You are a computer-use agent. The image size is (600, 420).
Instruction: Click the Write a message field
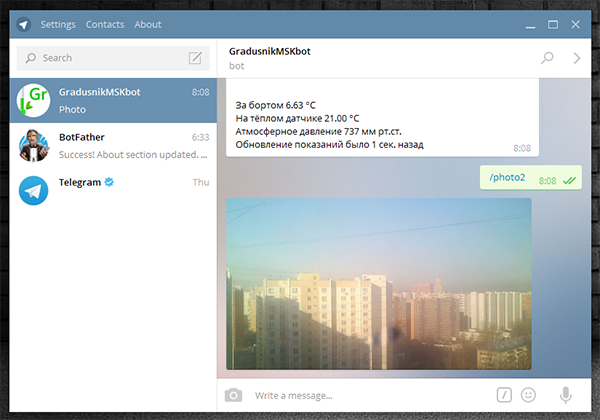click(367, 396)
